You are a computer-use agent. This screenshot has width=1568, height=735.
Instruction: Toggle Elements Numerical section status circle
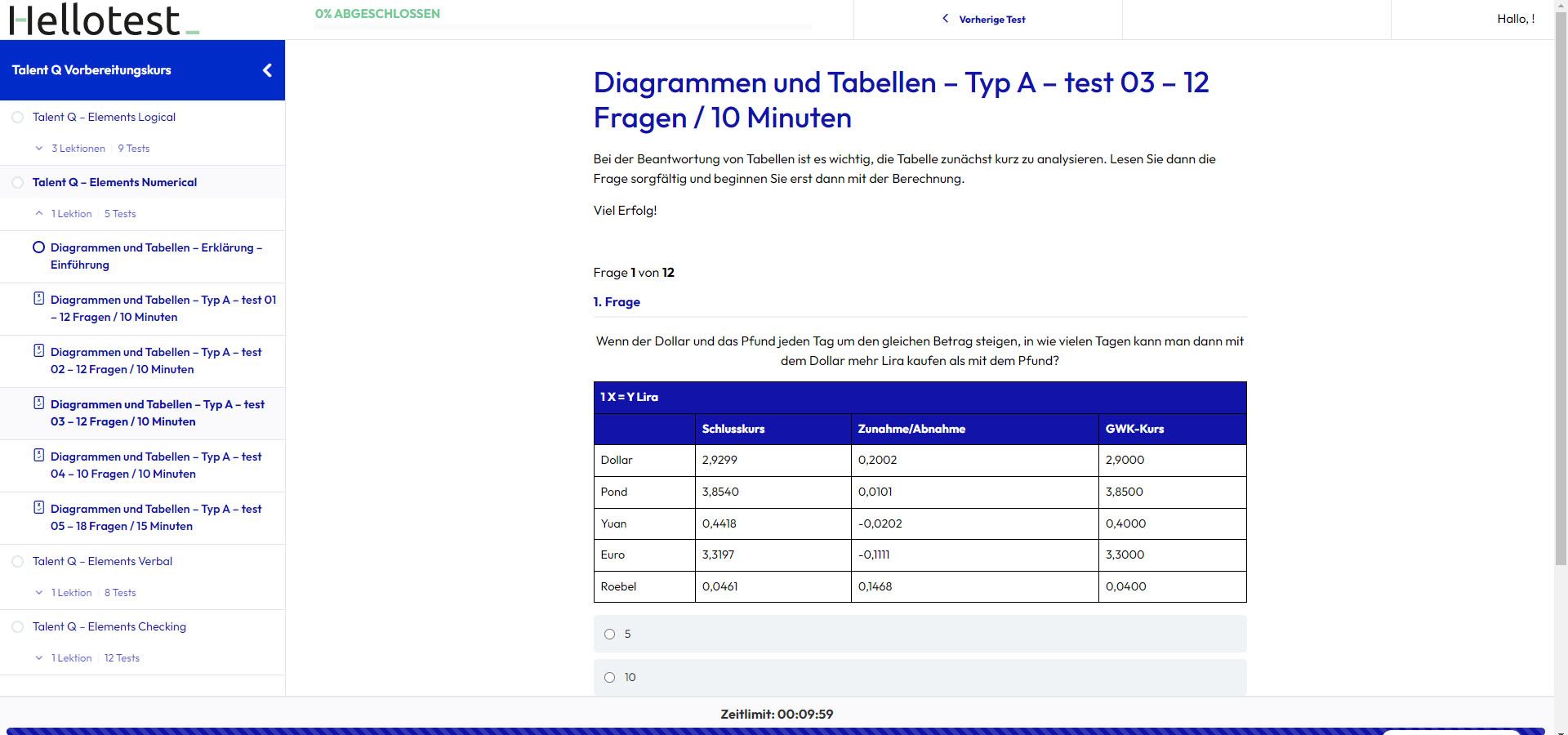pyautogui.click(x=17, y=183)
